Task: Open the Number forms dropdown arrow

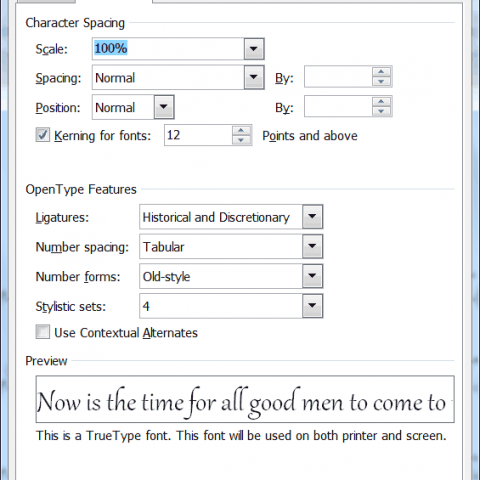Action: [x=312, y=276]
